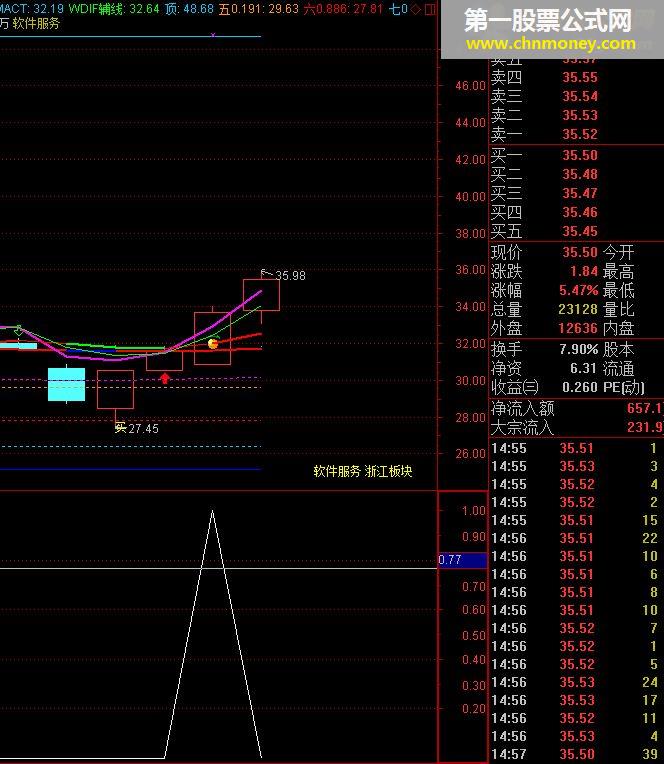Click the 最低 label

coord(619,290)
